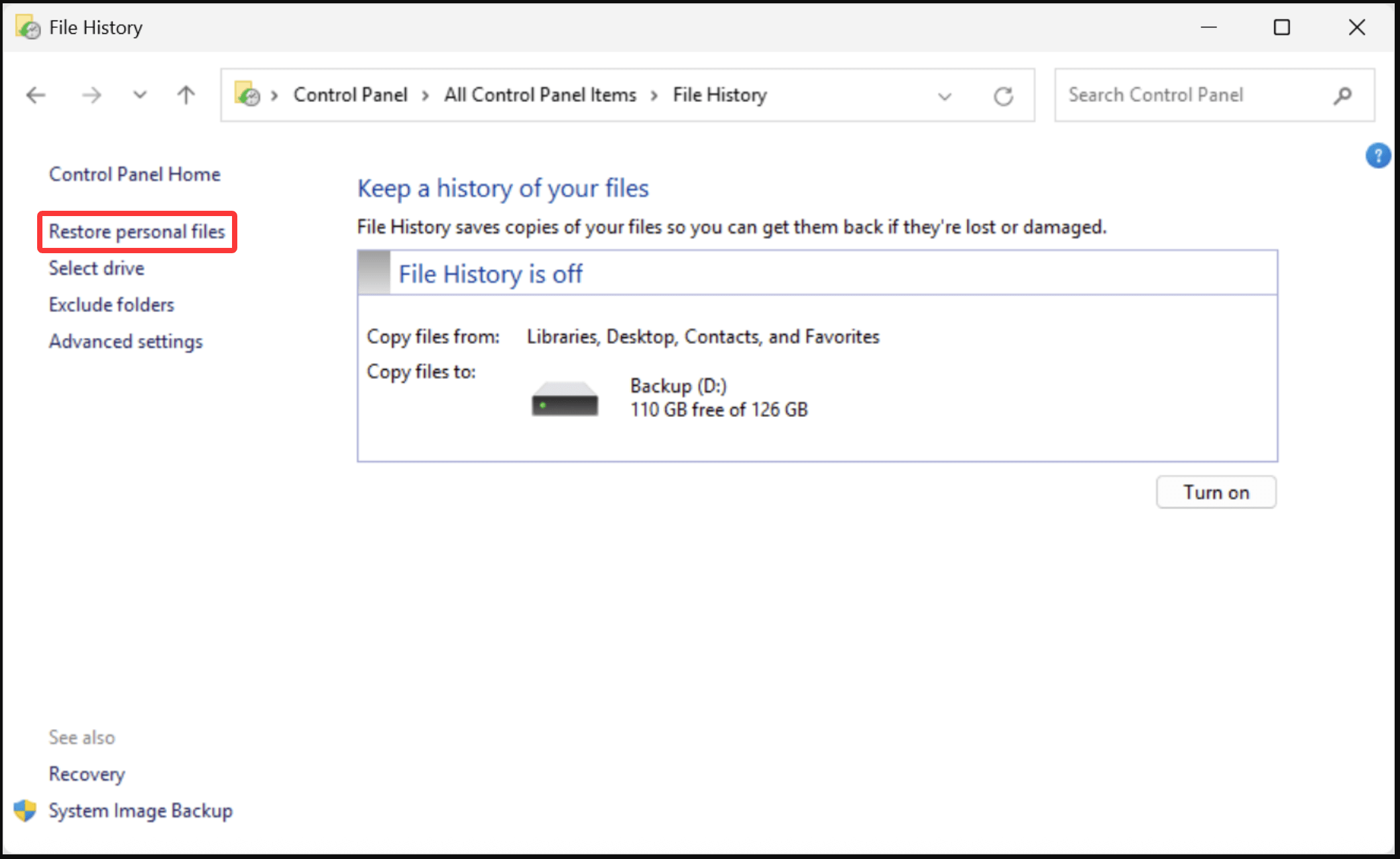Click the forward navigation arrow
This screenshot has width=1400, height=859.
(x=92, y=95)
